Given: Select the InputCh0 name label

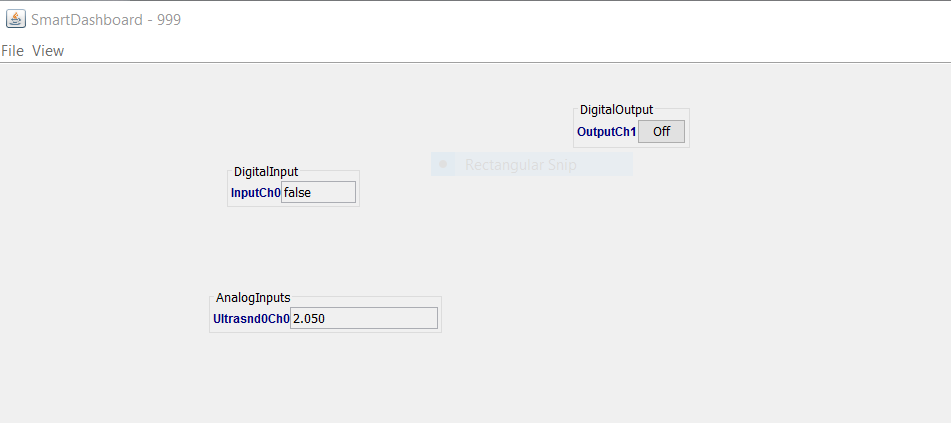Looking at the screenshot, I should [255, 193].
